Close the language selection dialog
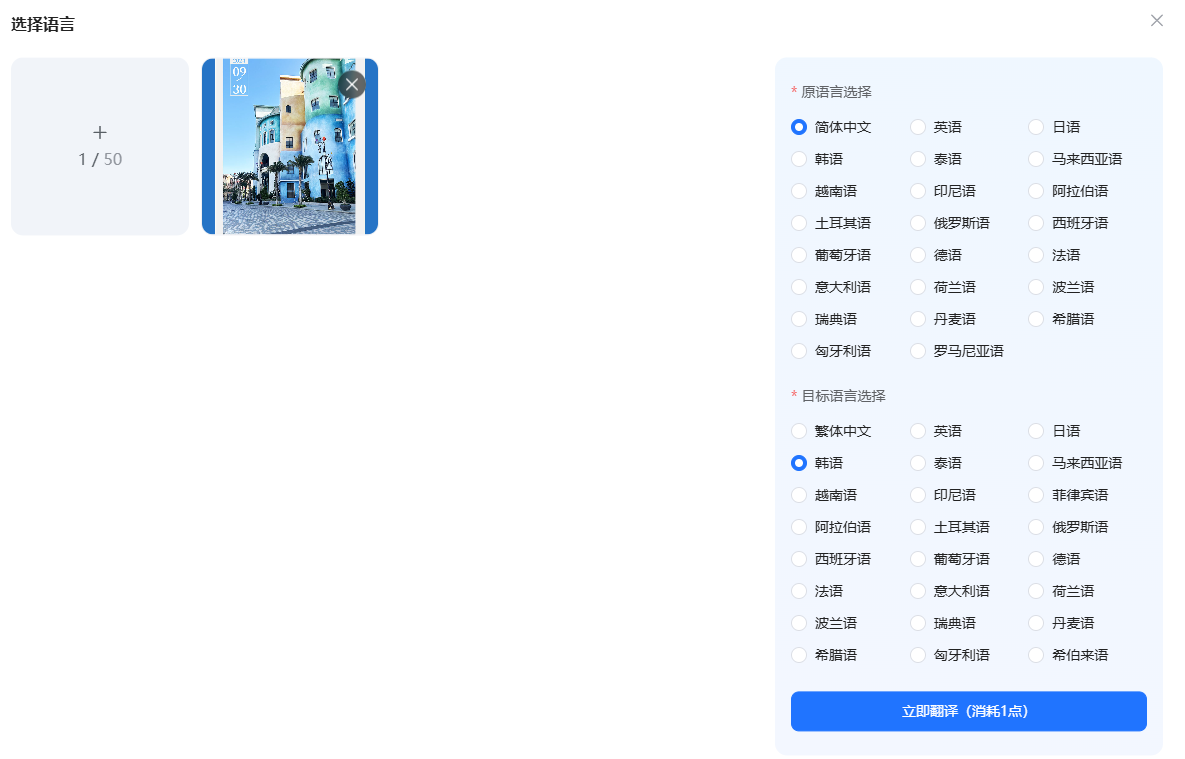 click(1157, 21)
